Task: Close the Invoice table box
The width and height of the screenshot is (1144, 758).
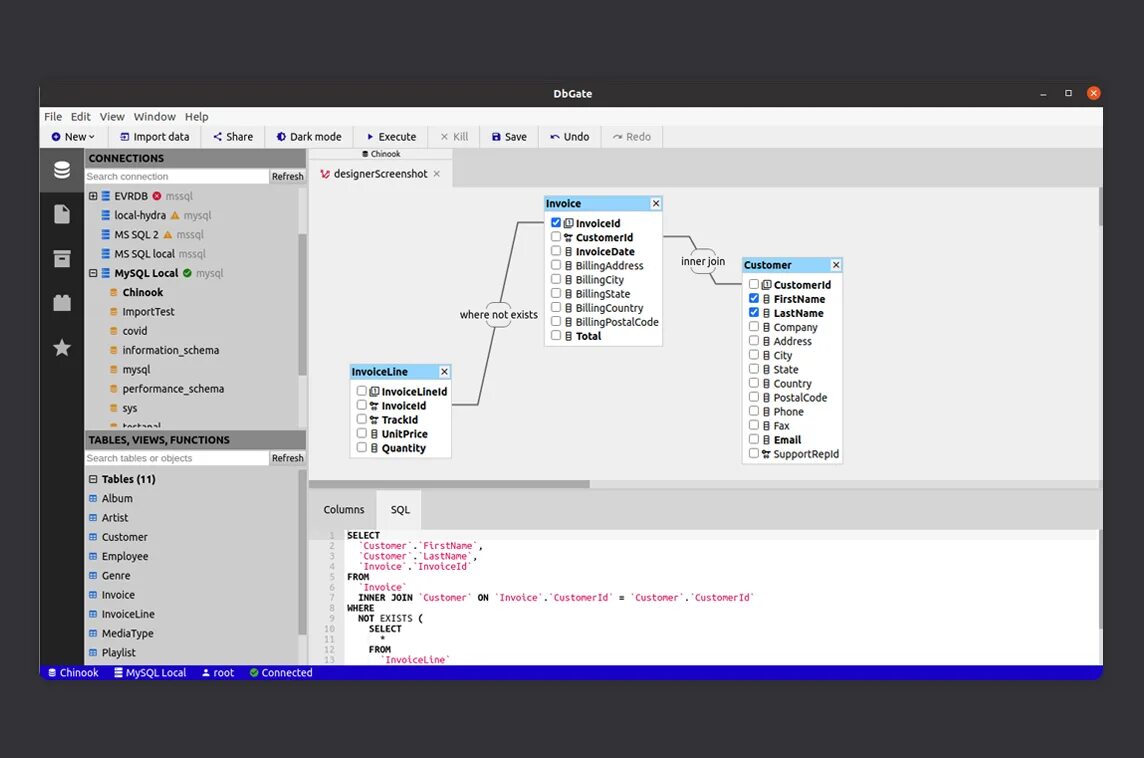Action: 655,204
